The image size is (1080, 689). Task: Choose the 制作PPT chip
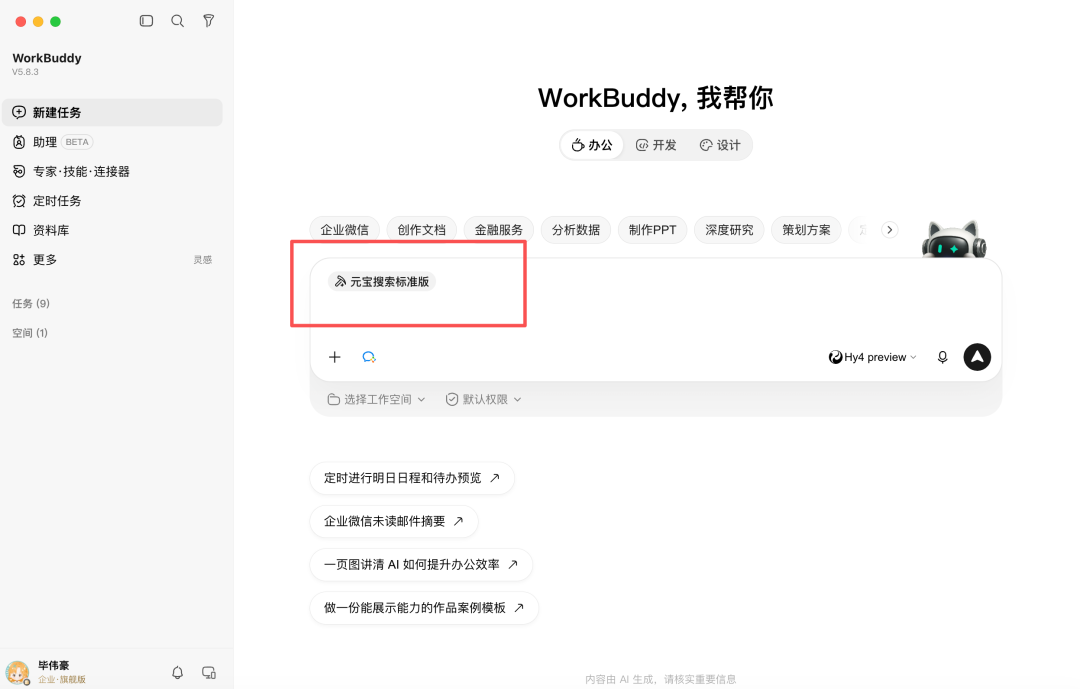[652, 230]
